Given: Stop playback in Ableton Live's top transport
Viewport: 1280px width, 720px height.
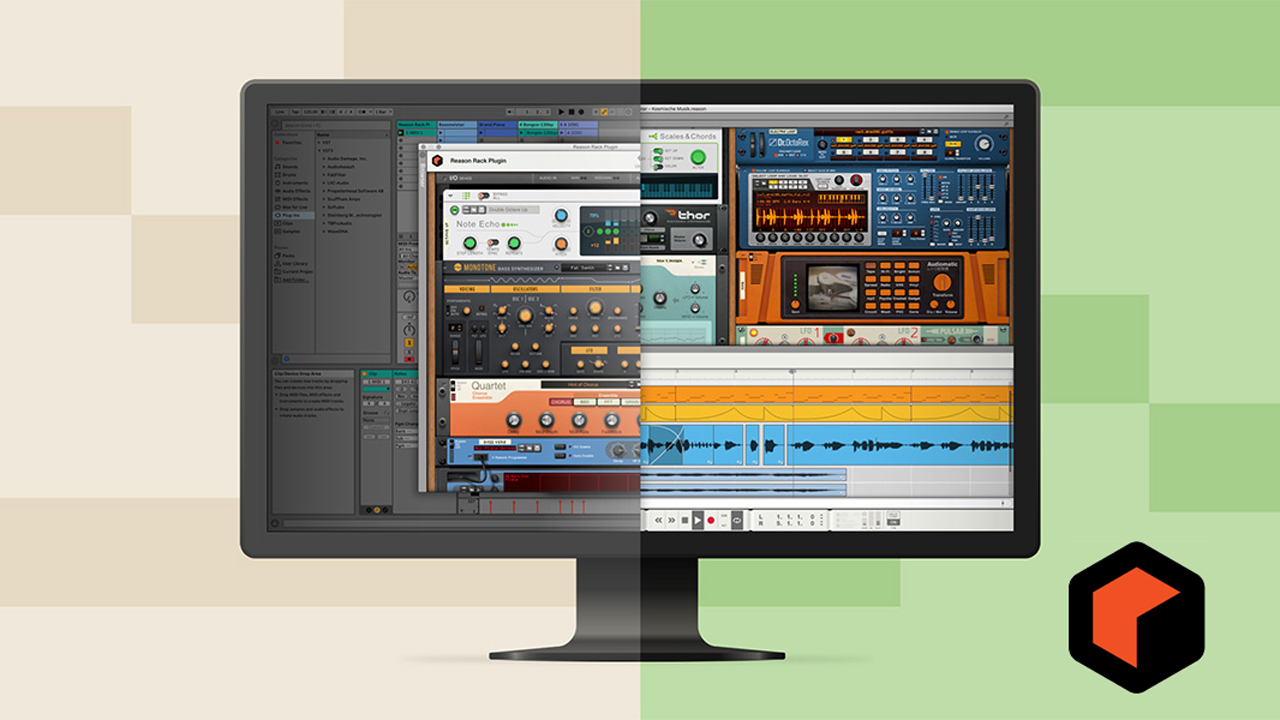Looking at the screenshot, I should [571, 111].
